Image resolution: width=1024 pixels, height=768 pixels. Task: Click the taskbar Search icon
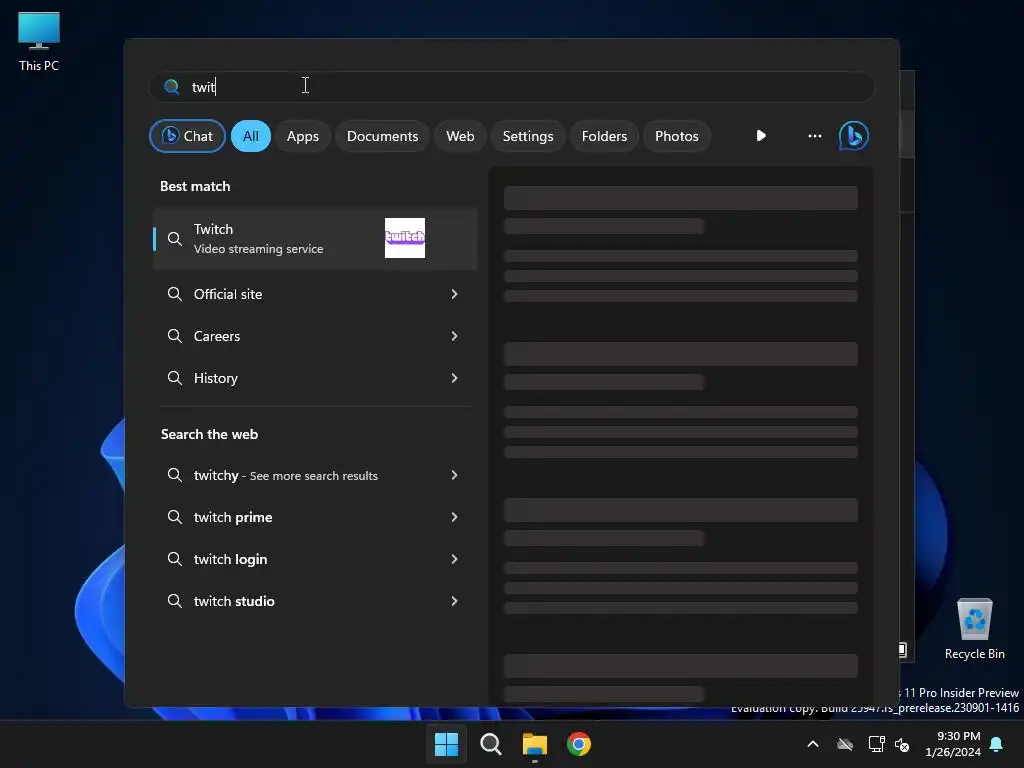click(490, 744)
